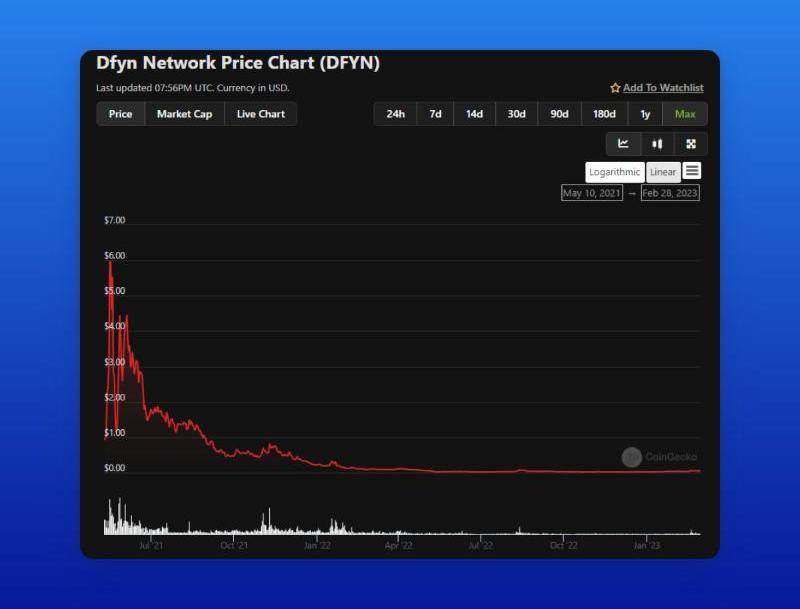Click the Jul '22 axis label
The width and height of the screenshot is (800, 609).
coord(481,545)
